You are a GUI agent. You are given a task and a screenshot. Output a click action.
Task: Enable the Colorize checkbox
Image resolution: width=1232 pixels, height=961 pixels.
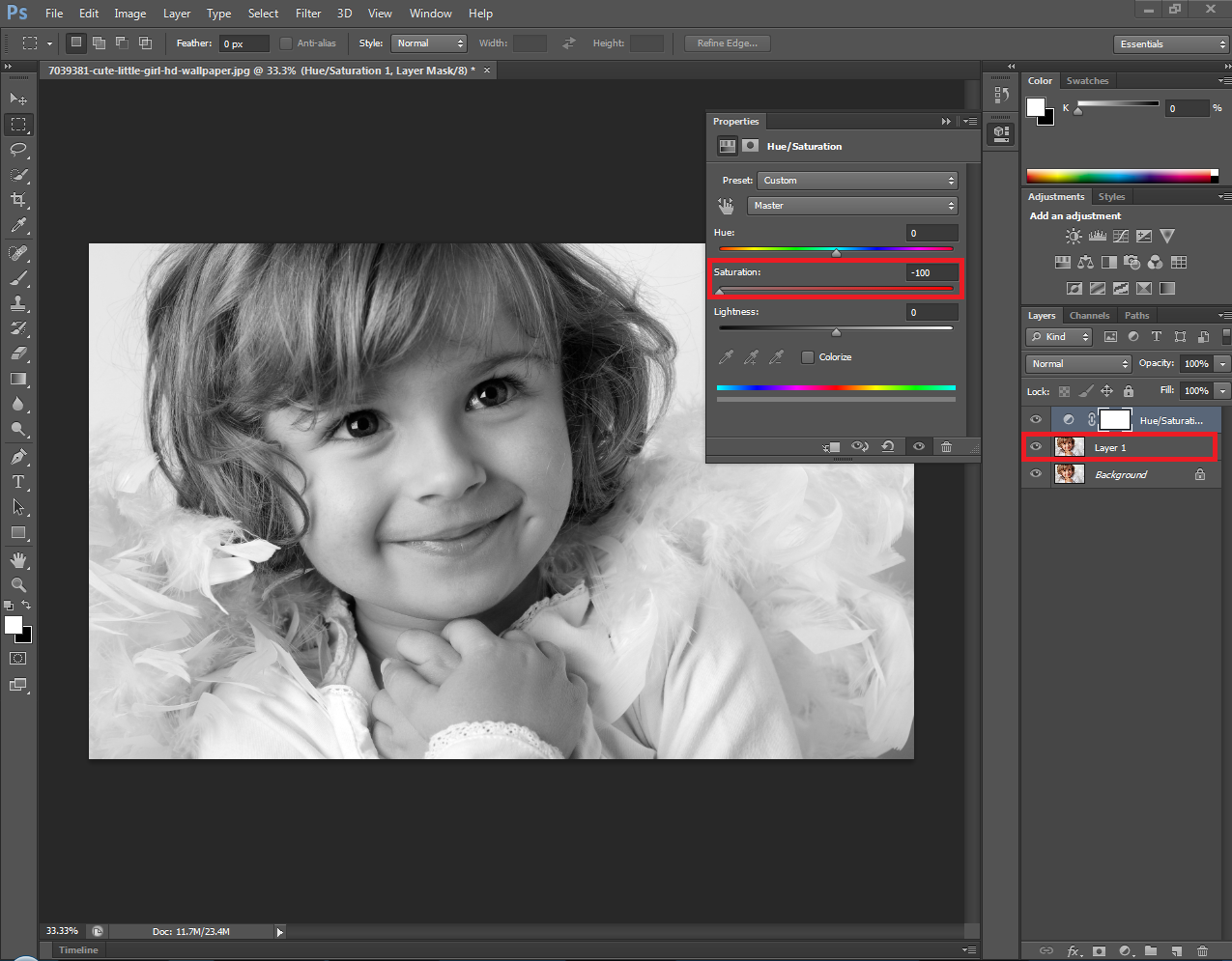click(x=808, y=357)
